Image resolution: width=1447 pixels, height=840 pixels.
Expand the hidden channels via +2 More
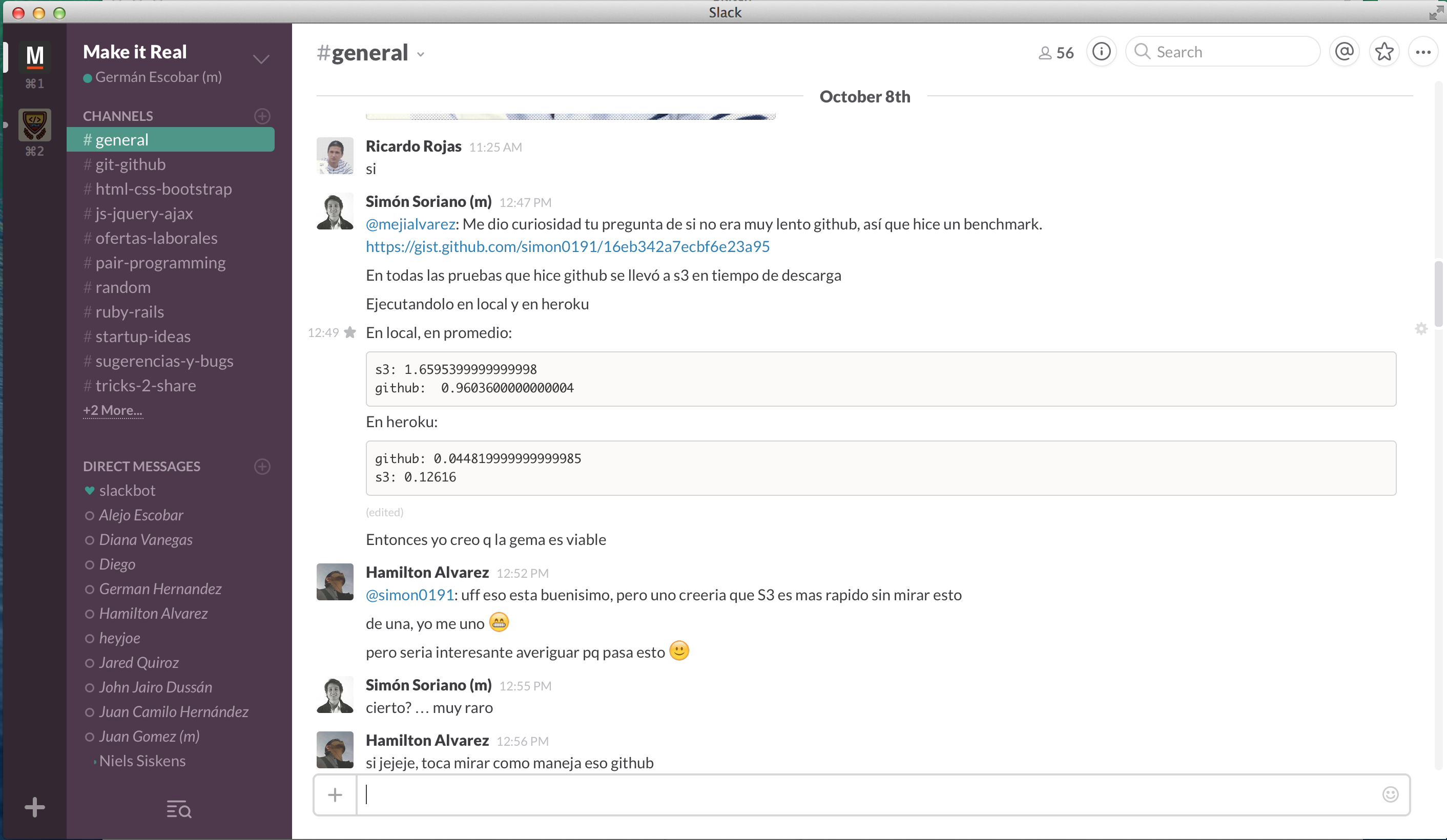pos(113,410)
